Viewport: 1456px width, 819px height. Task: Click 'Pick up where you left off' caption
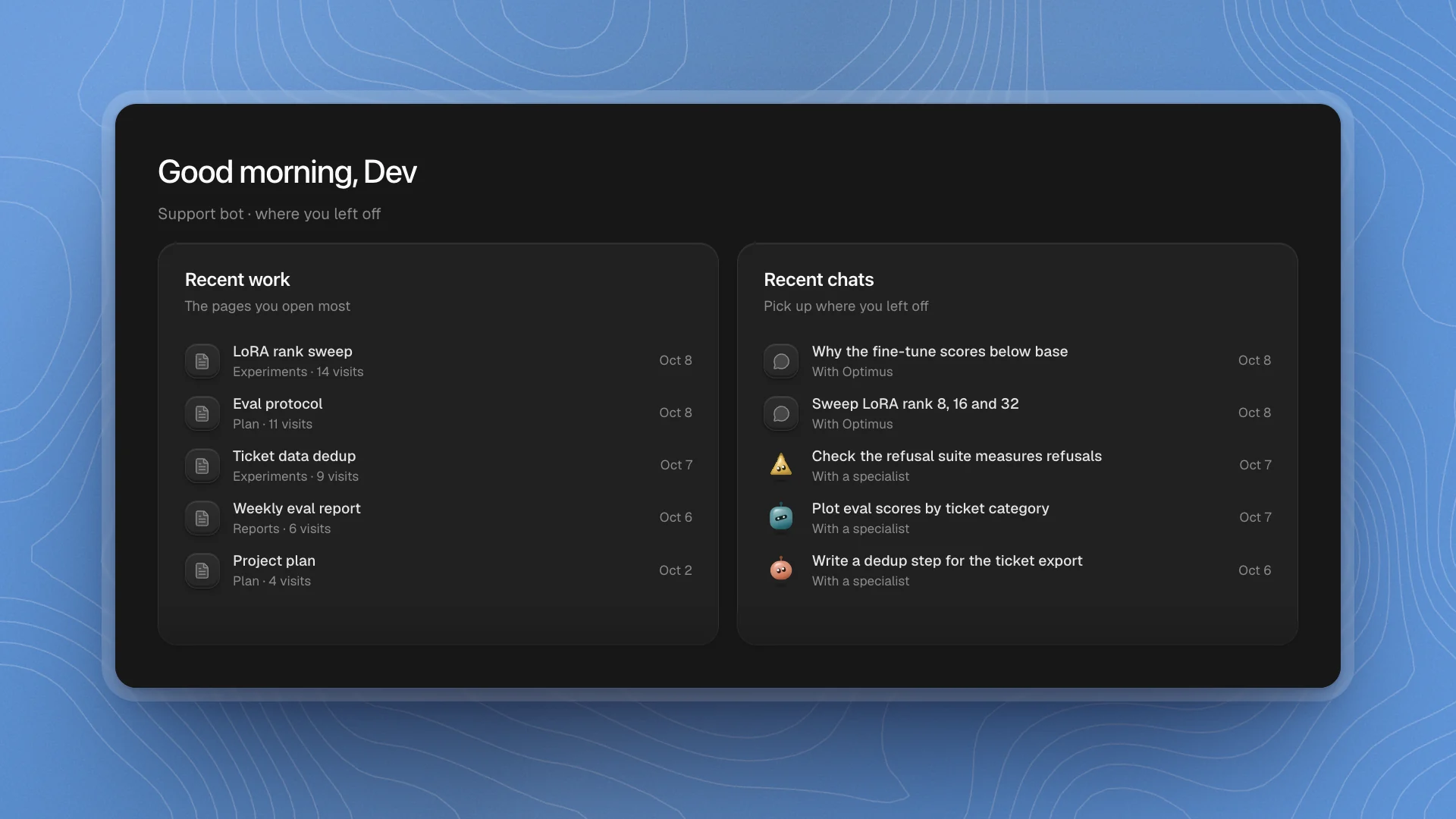846,306
